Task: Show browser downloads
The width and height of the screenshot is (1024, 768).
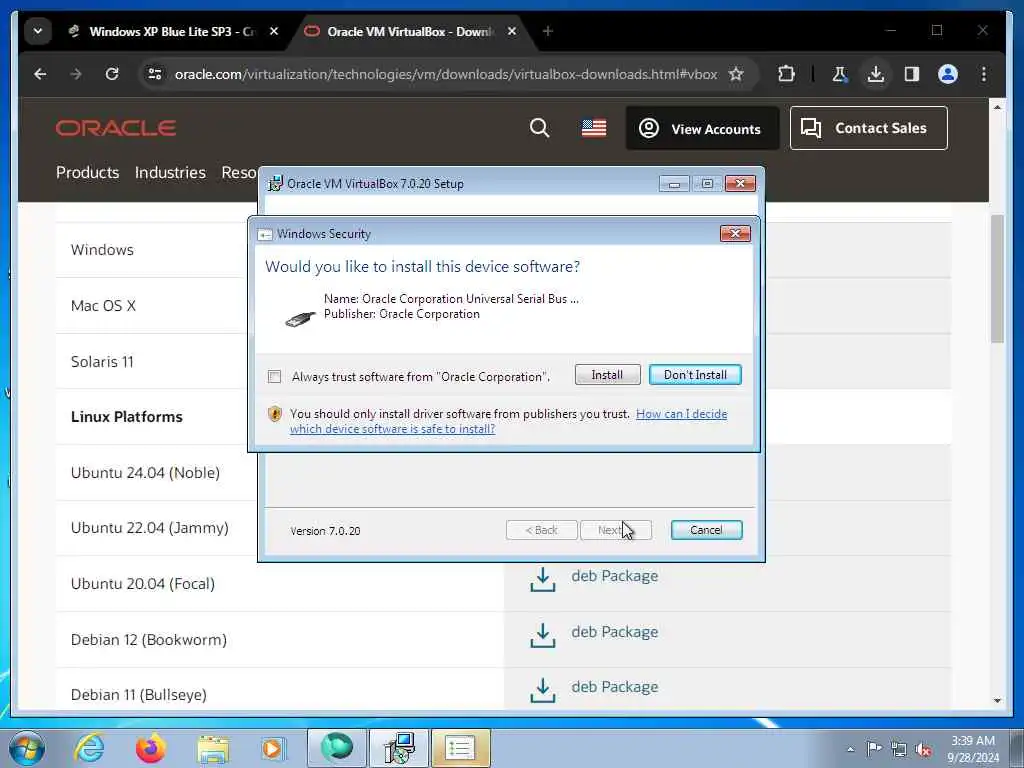Action: (x=876, y=74)
